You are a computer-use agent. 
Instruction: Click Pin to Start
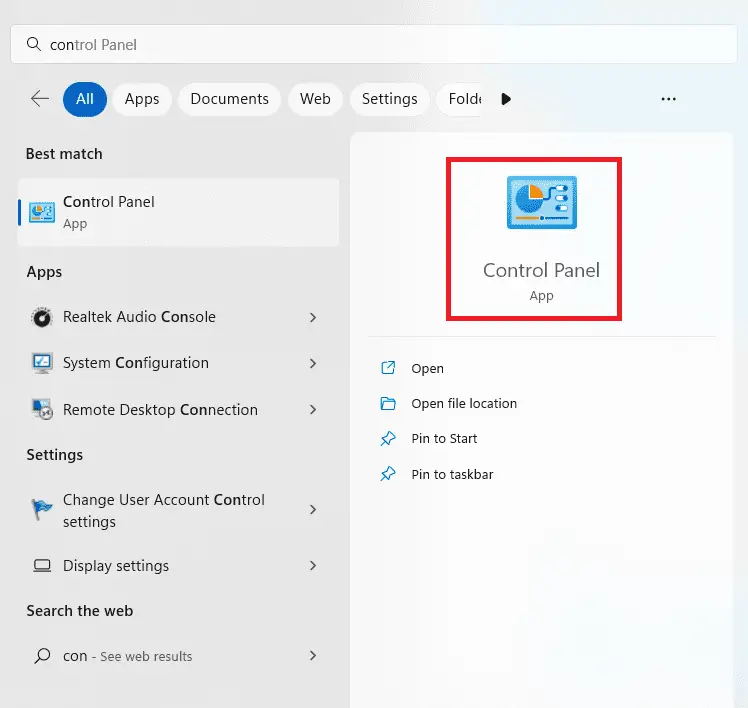pos(444,438)
